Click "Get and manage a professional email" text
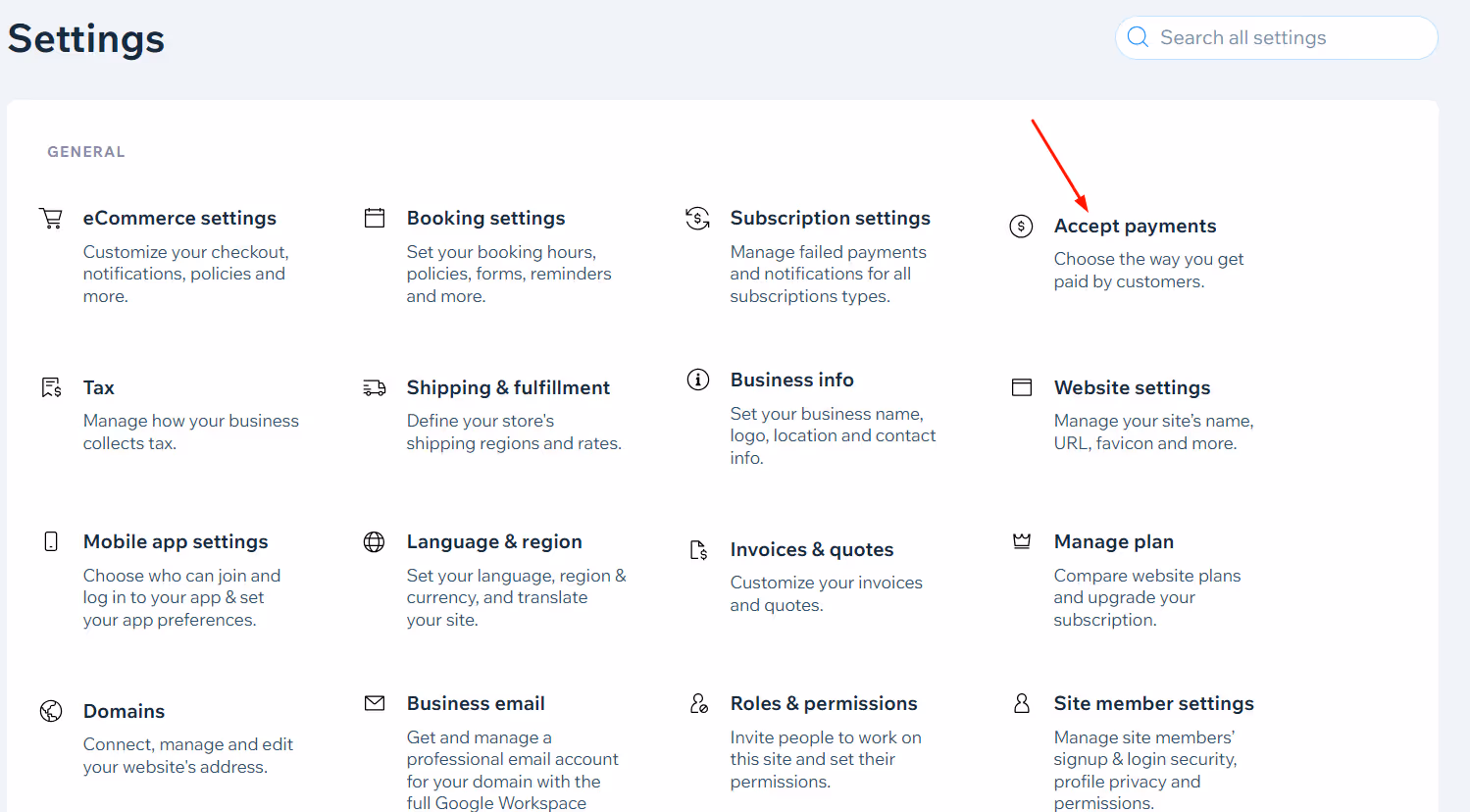 [513, 770]
